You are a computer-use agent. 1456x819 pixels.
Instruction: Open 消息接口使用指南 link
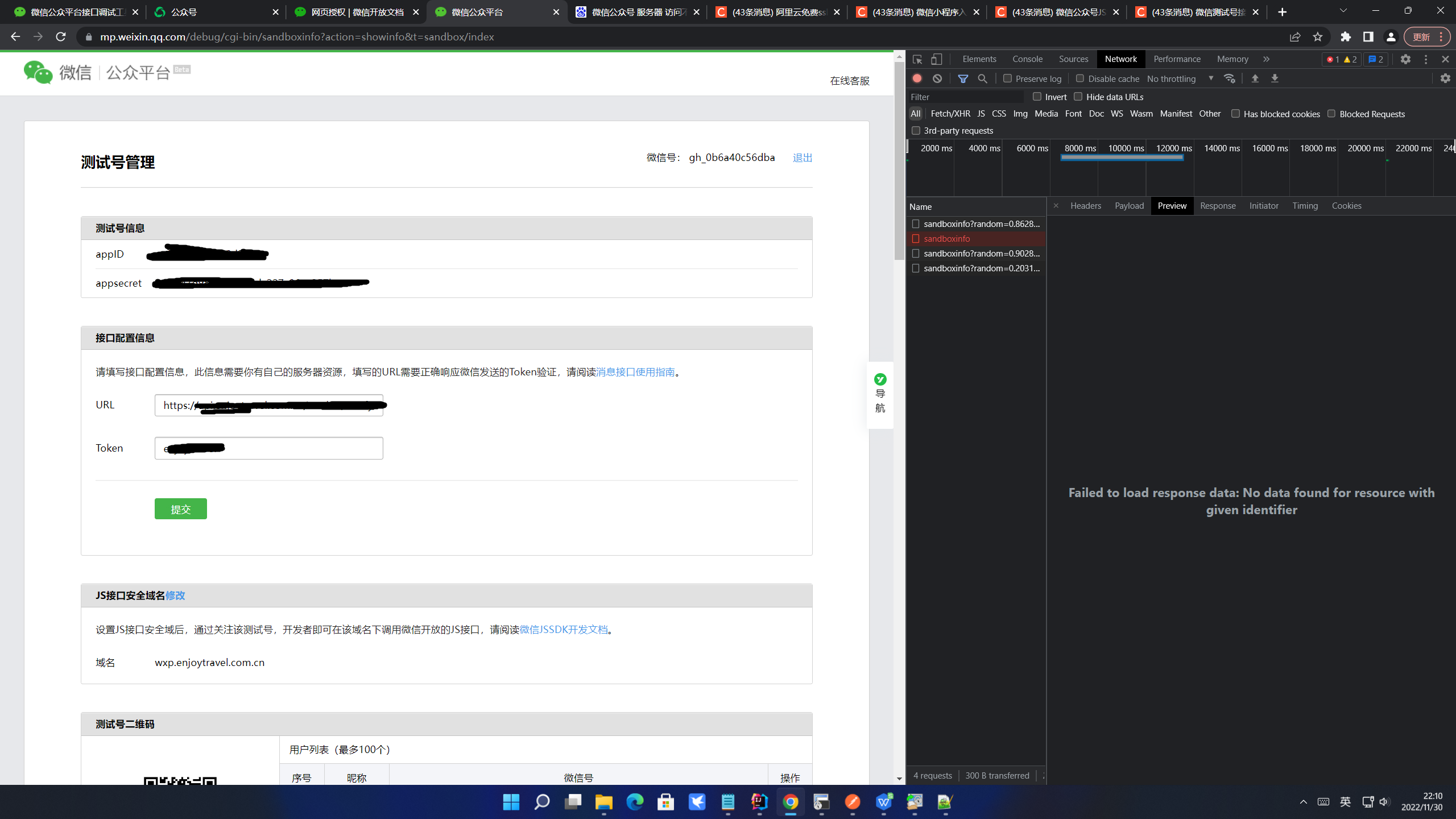(x=635, y=372)
